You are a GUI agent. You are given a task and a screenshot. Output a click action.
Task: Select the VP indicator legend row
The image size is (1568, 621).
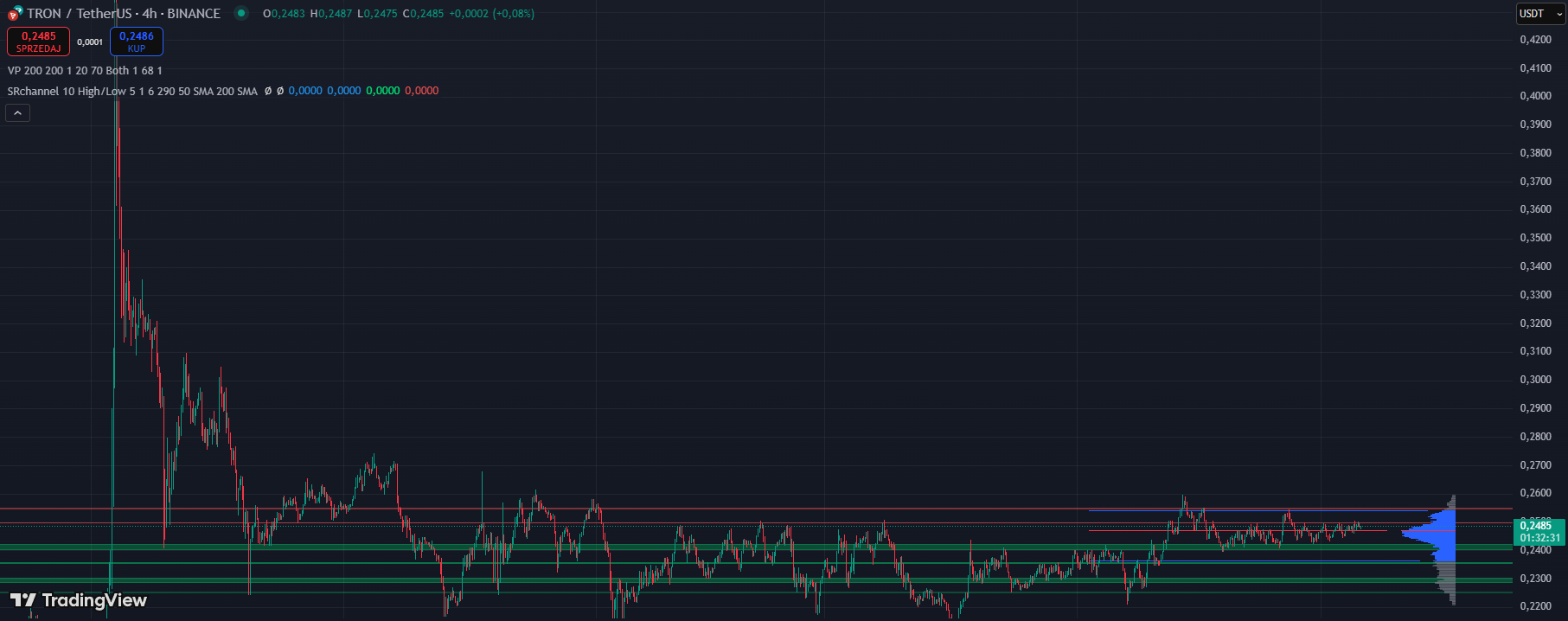coord(84,71)
